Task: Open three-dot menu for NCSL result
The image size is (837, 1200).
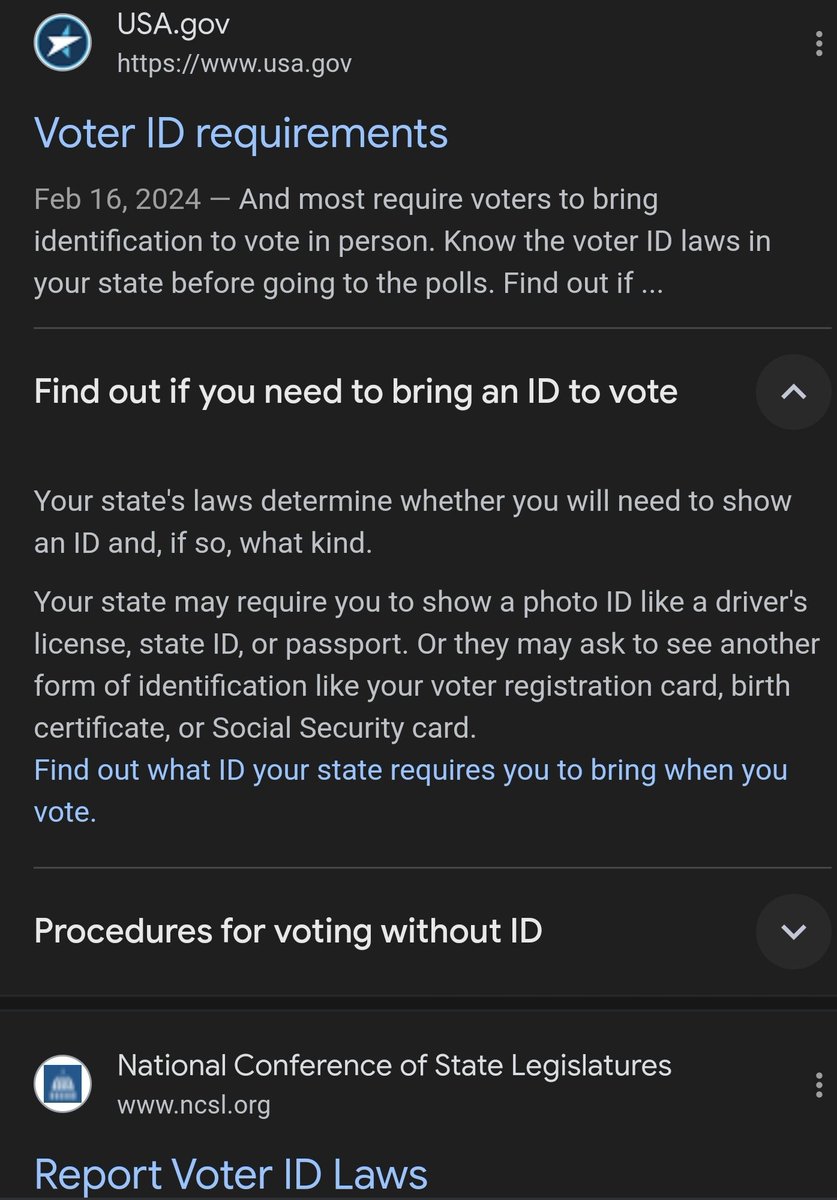Action: click(x=820, y=1084)
